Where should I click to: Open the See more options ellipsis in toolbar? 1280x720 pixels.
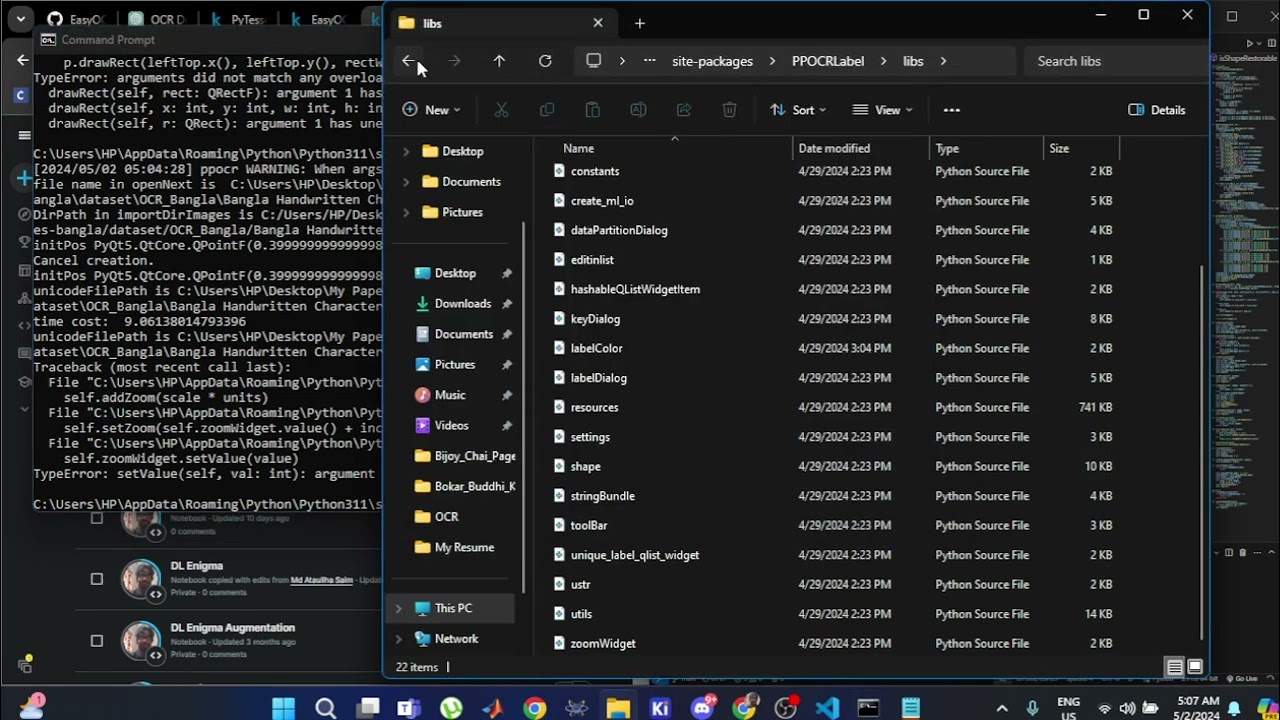952,110
